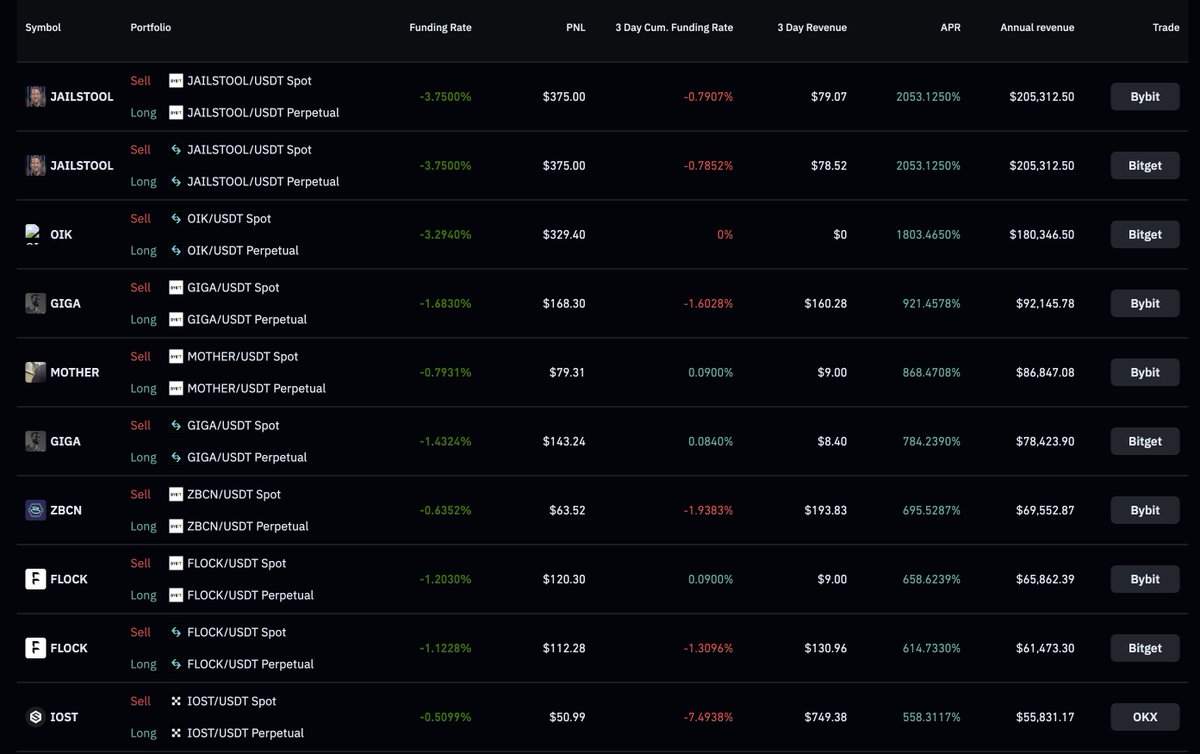Click the Bybit trade button in the MOTHER row
The height and width of the screenshot is (754, 1200).
click(1145, 373)
